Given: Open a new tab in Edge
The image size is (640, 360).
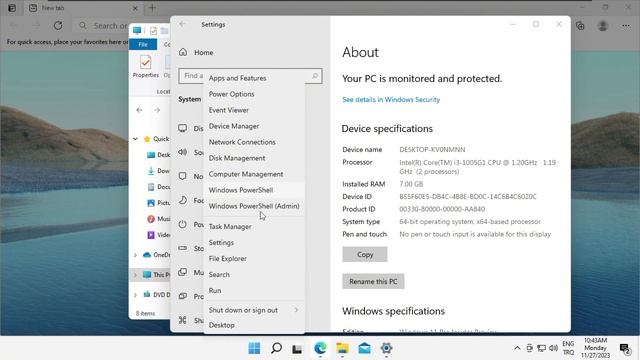Looking at the screenshot, I should [152, 8].
